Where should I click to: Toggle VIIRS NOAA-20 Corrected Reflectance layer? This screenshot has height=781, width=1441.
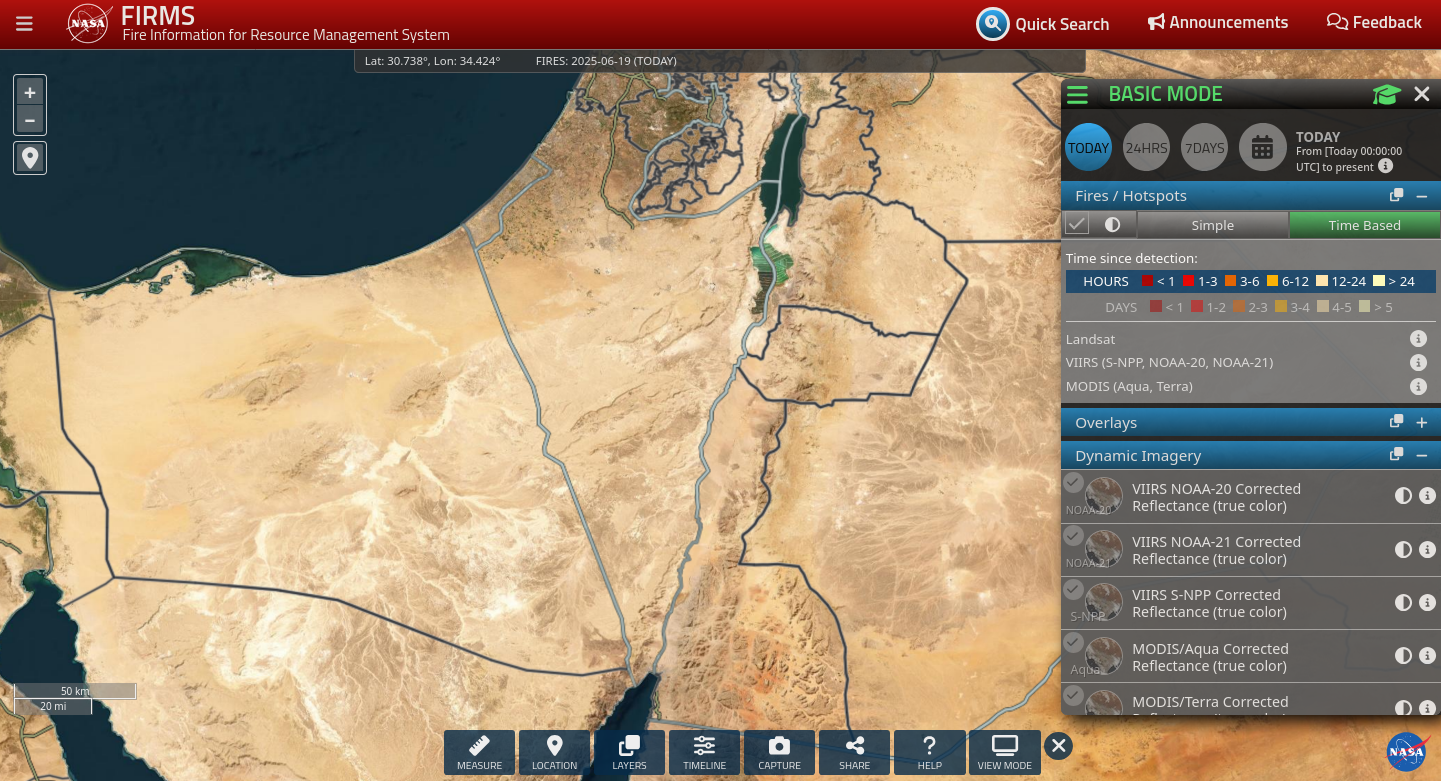(x=1073, y=483)
